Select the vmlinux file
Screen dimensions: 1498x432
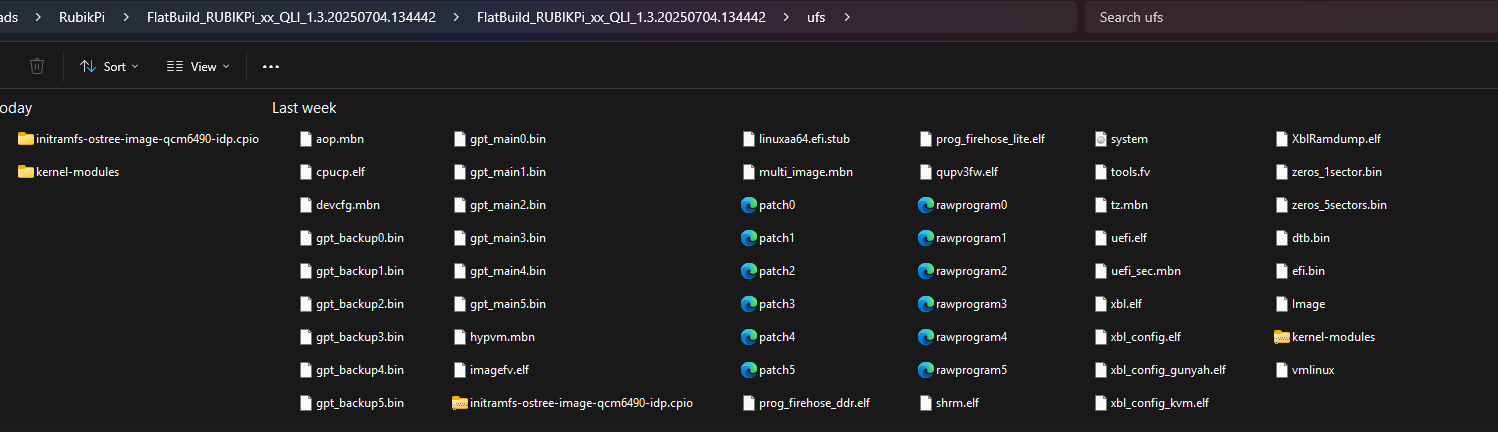pos(1312,370)
